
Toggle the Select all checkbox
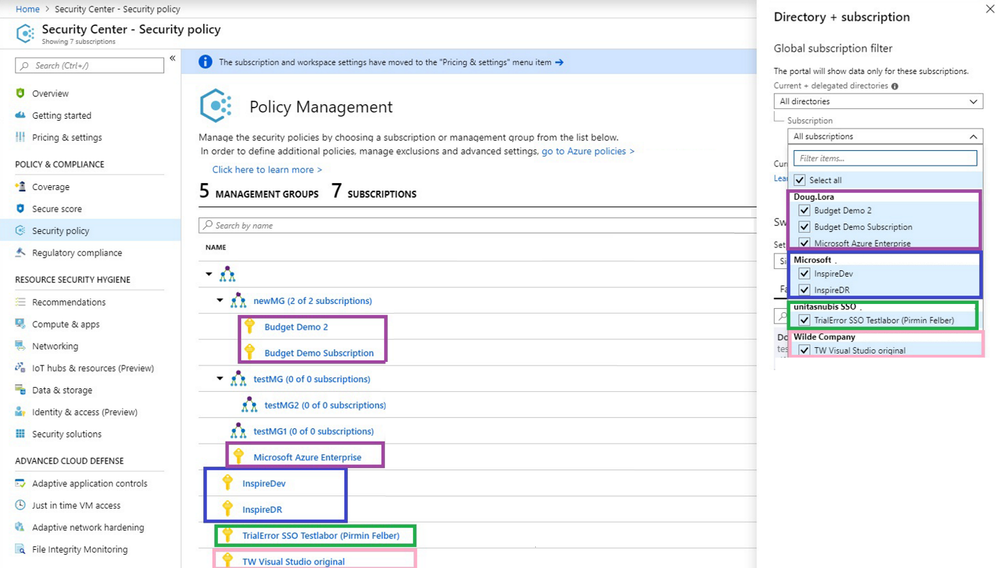click(x=800, y=180)
